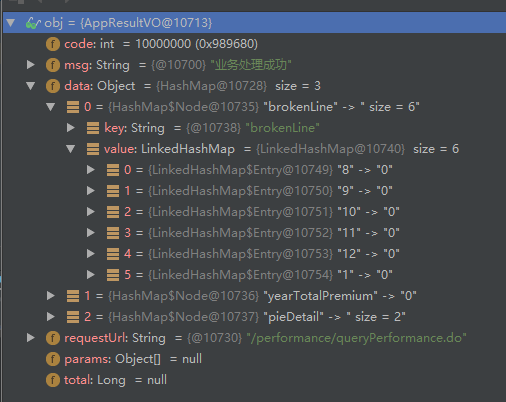Expand the yearTotalPremium node entry
The height and width of the screenshot is (402, 506).
(51, 296)
